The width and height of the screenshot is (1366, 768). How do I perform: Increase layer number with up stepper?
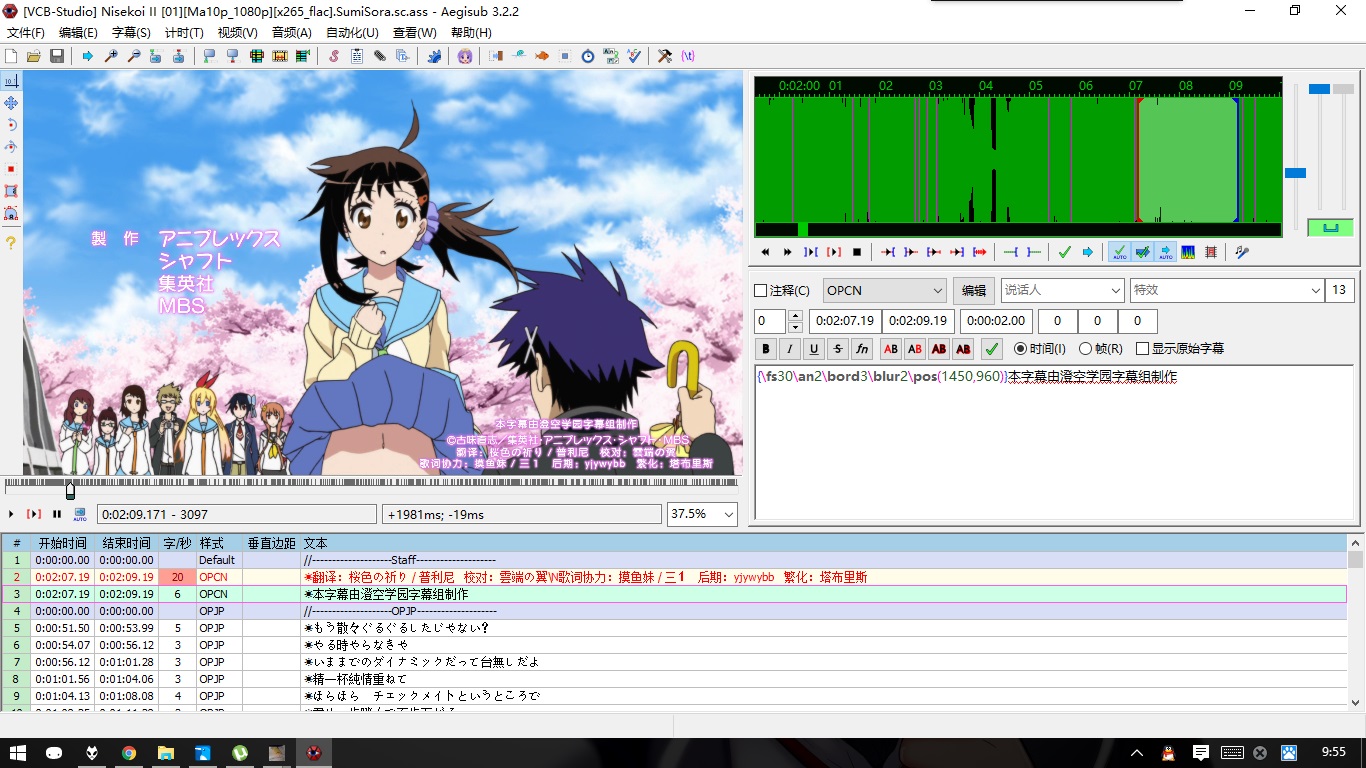tap(795, 316)
